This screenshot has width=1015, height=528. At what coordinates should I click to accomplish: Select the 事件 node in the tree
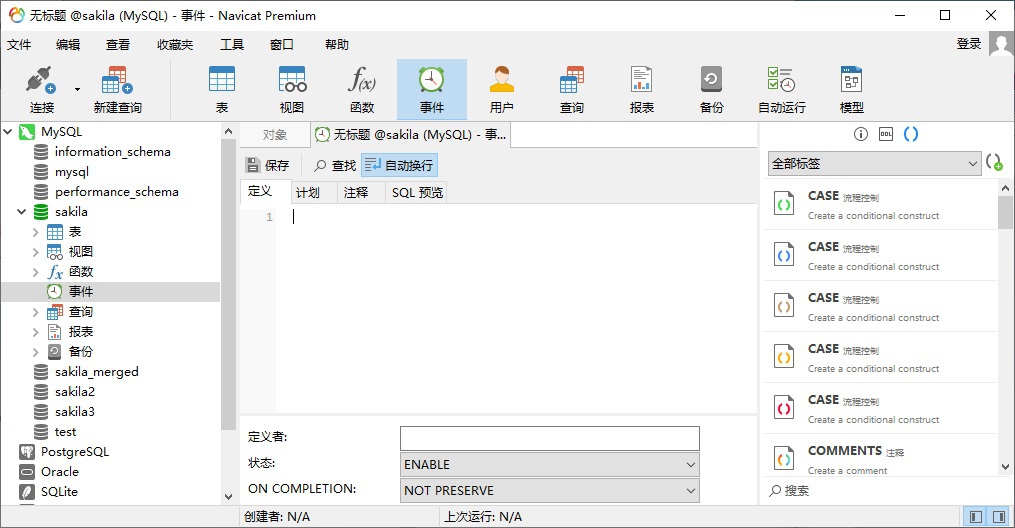click(x=80, y=292)
